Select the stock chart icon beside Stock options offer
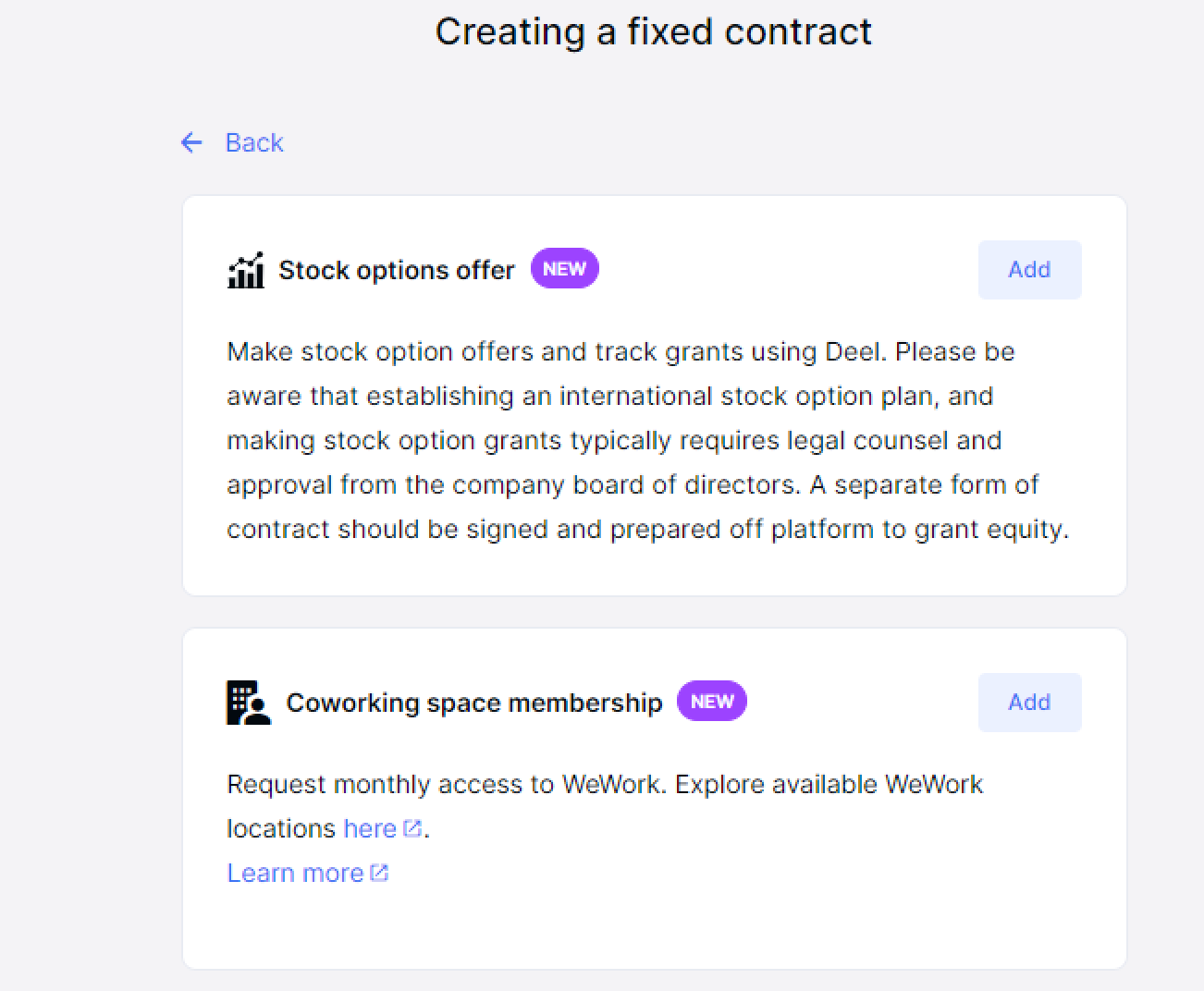Viewport: 1204px width, 991px height. tap(246, 270)
